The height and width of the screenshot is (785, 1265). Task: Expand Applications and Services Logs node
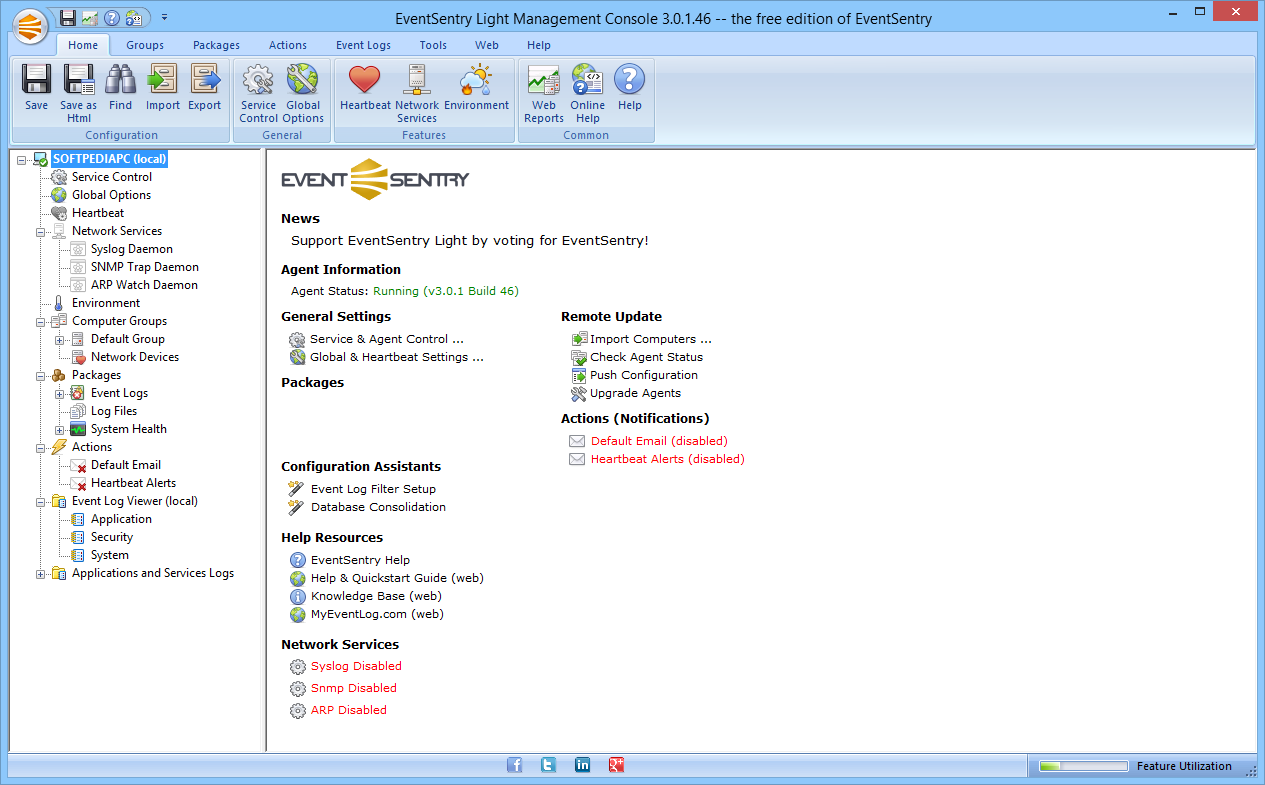point(41,574)
